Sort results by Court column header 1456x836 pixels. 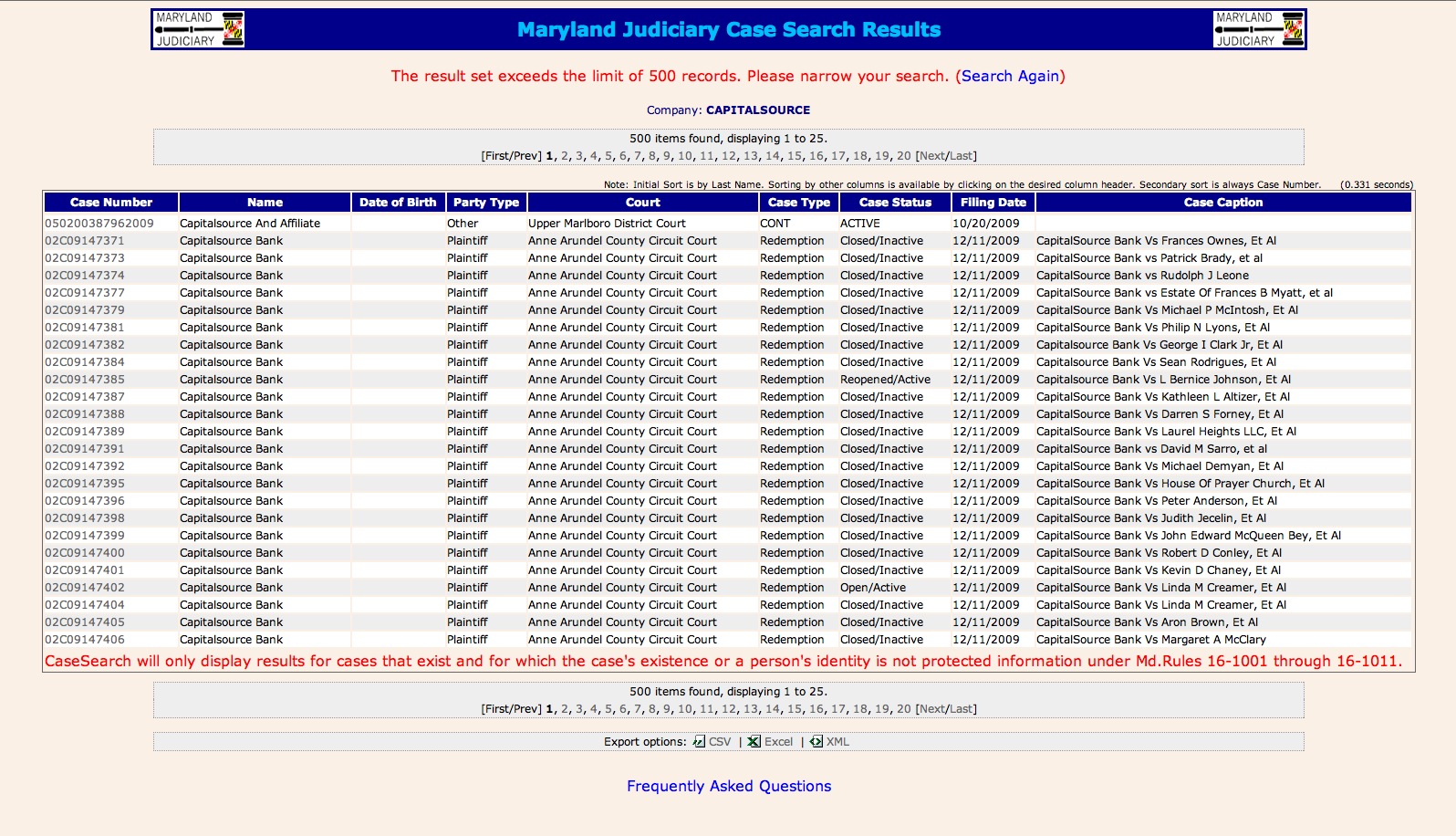pyautogui.click(x=642, y=203)
